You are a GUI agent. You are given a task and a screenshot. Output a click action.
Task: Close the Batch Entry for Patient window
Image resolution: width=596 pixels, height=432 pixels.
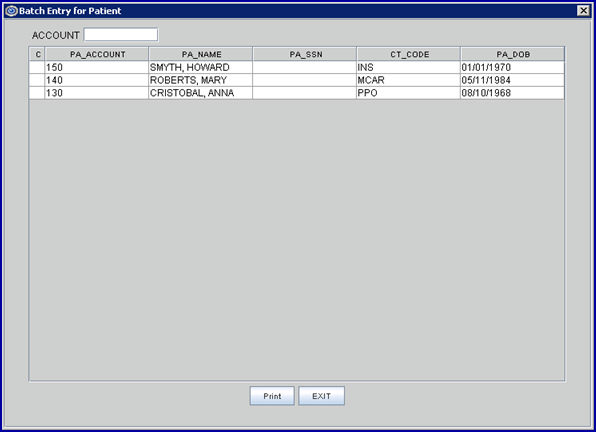pos(583,11)
